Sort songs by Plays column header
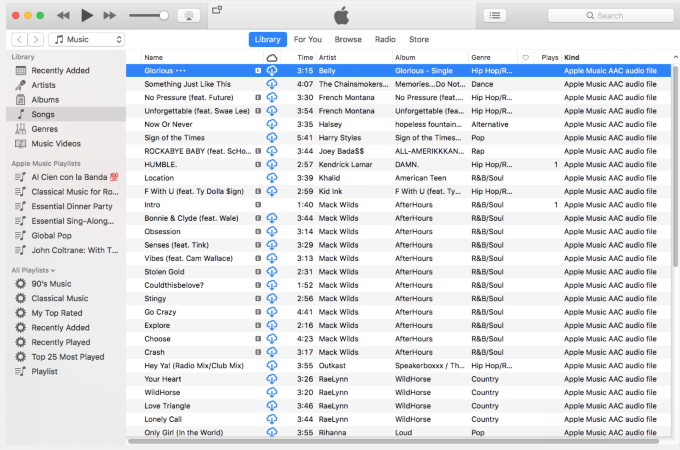 click(547, 58)
